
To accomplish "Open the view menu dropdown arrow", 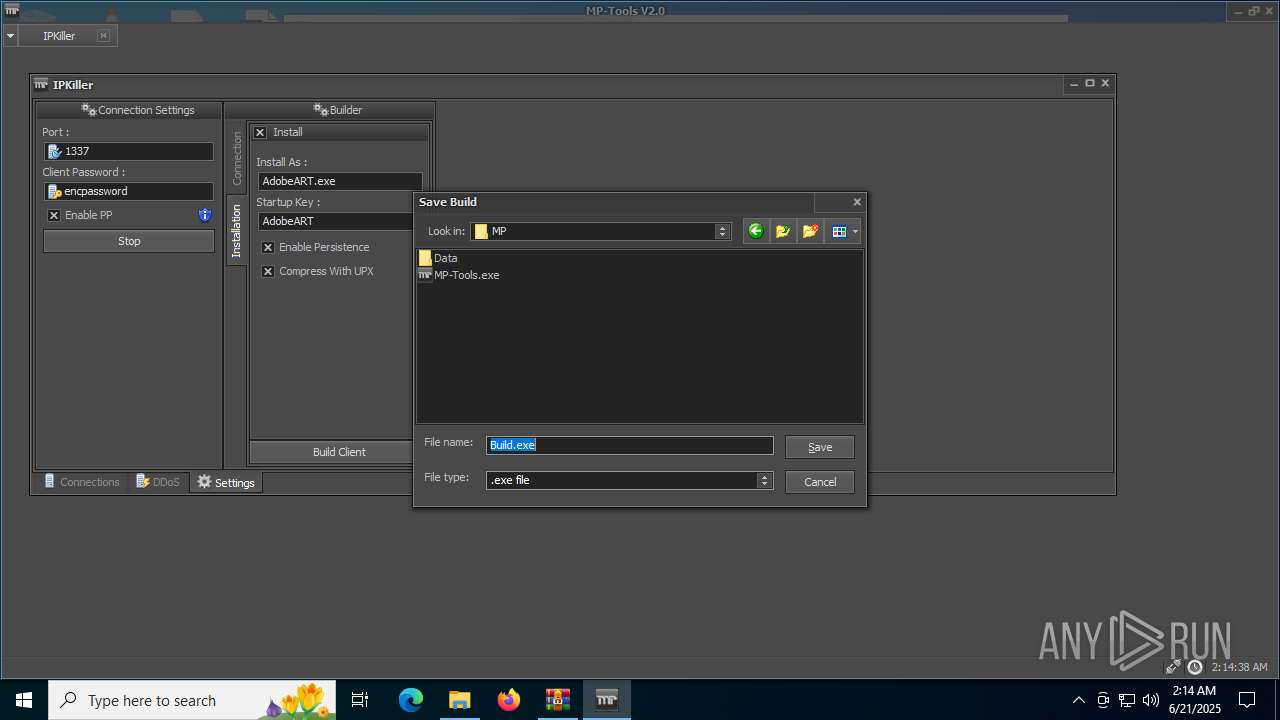I will pyautogui.click(x=855, y=231).
